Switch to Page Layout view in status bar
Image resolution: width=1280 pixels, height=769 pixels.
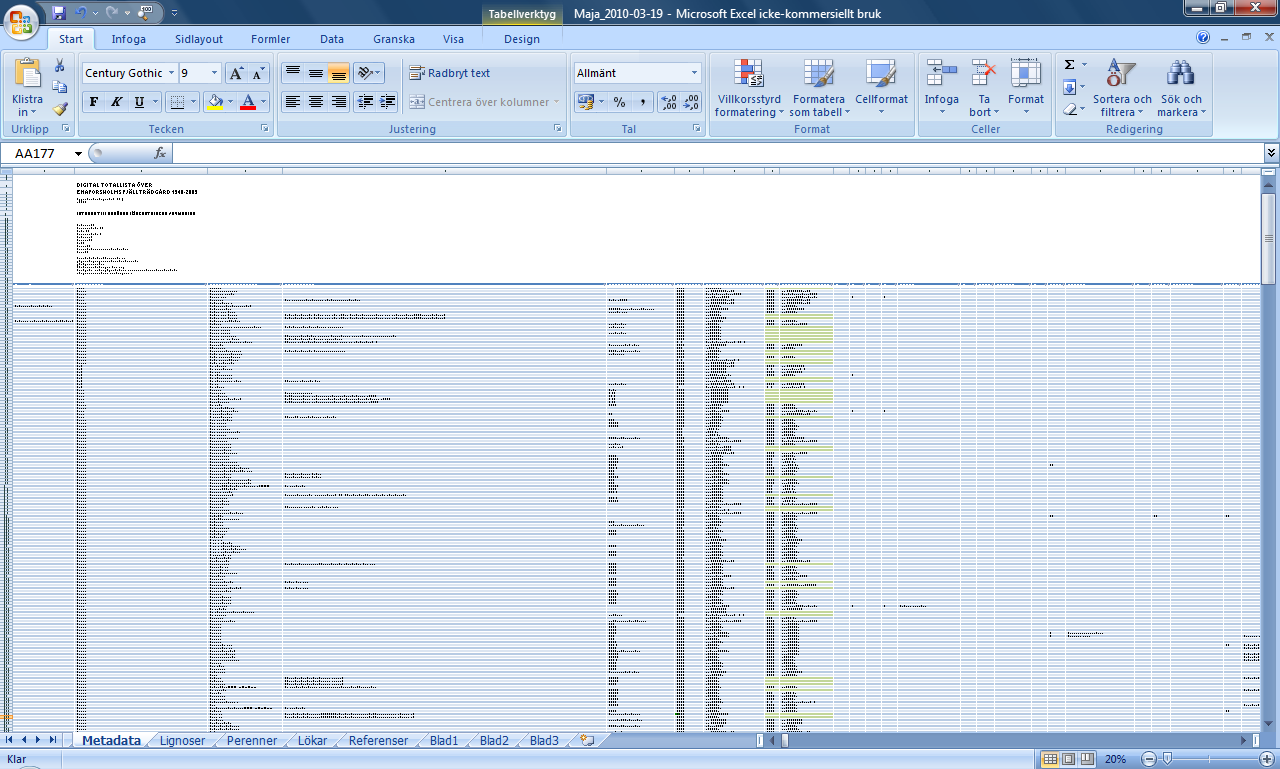tap(1068, 759)
